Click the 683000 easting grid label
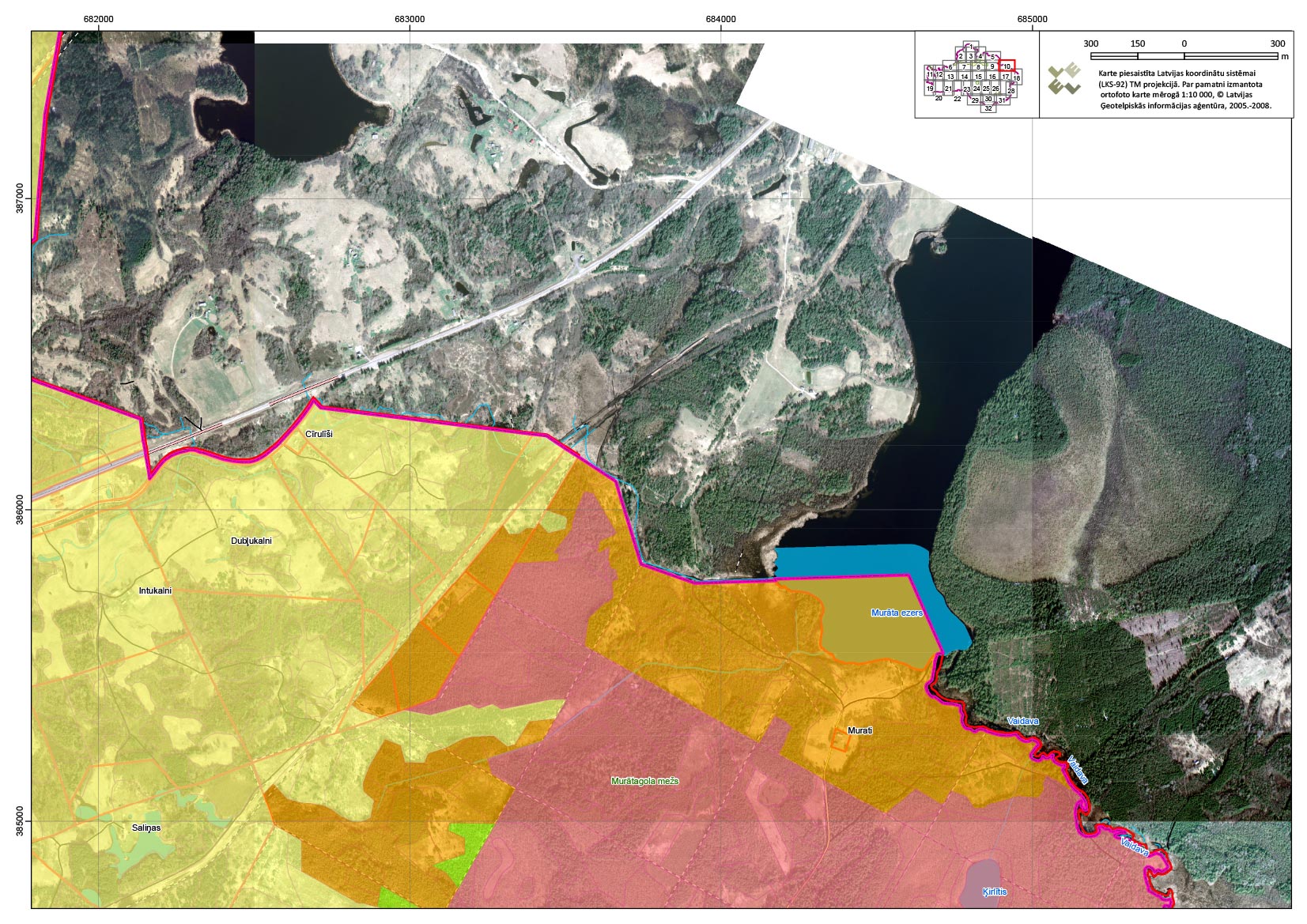The width and height of the screenshot is (1307, 924). coord(410,19)
